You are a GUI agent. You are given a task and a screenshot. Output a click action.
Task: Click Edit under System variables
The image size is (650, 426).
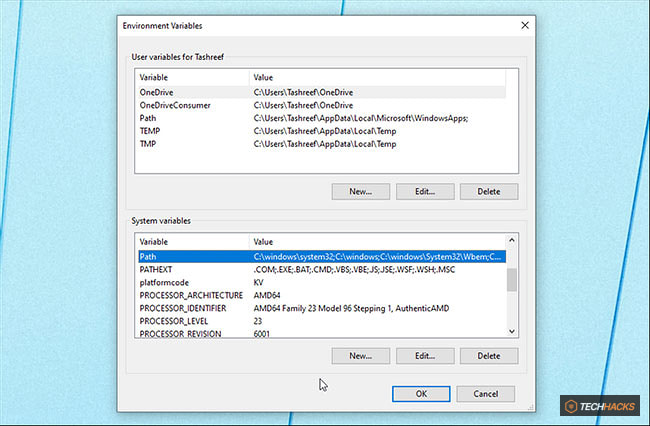425,356
